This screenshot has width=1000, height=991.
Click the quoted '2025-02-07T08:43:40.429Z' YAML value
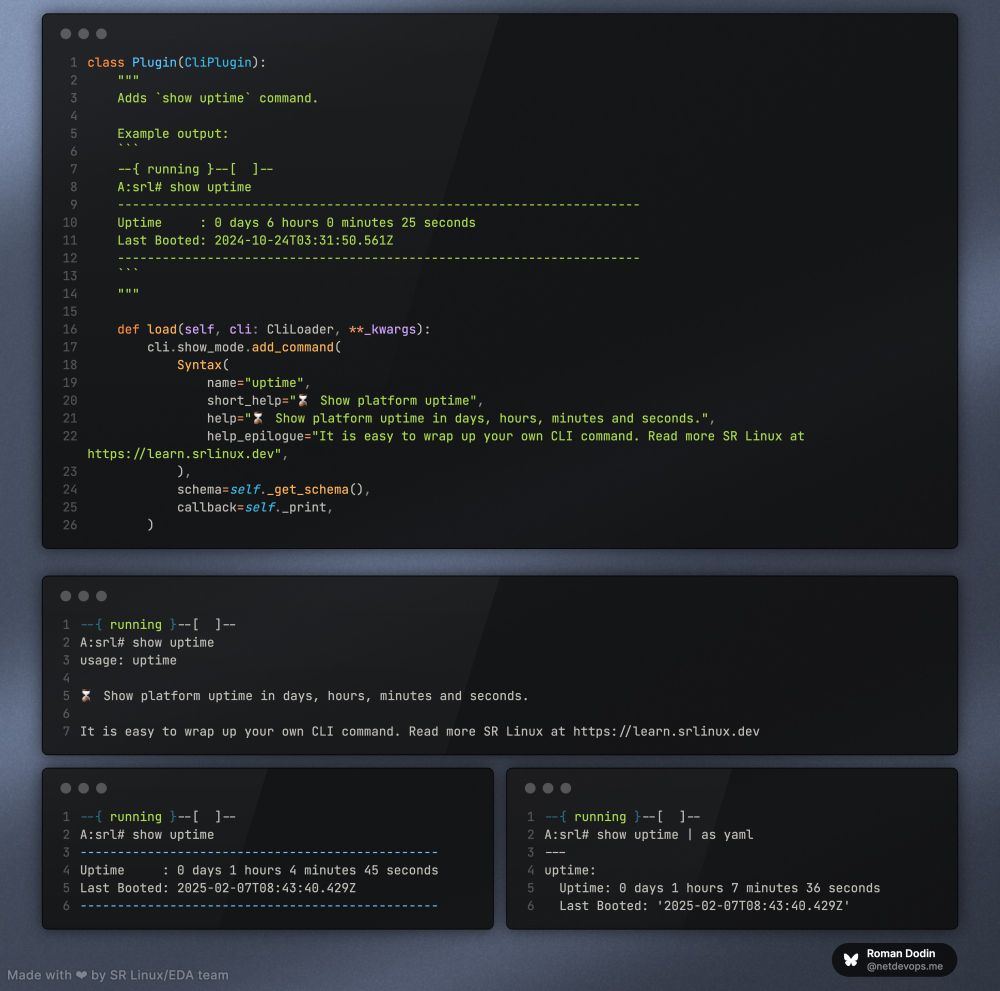pyautogui.click(x=753, y=906)
